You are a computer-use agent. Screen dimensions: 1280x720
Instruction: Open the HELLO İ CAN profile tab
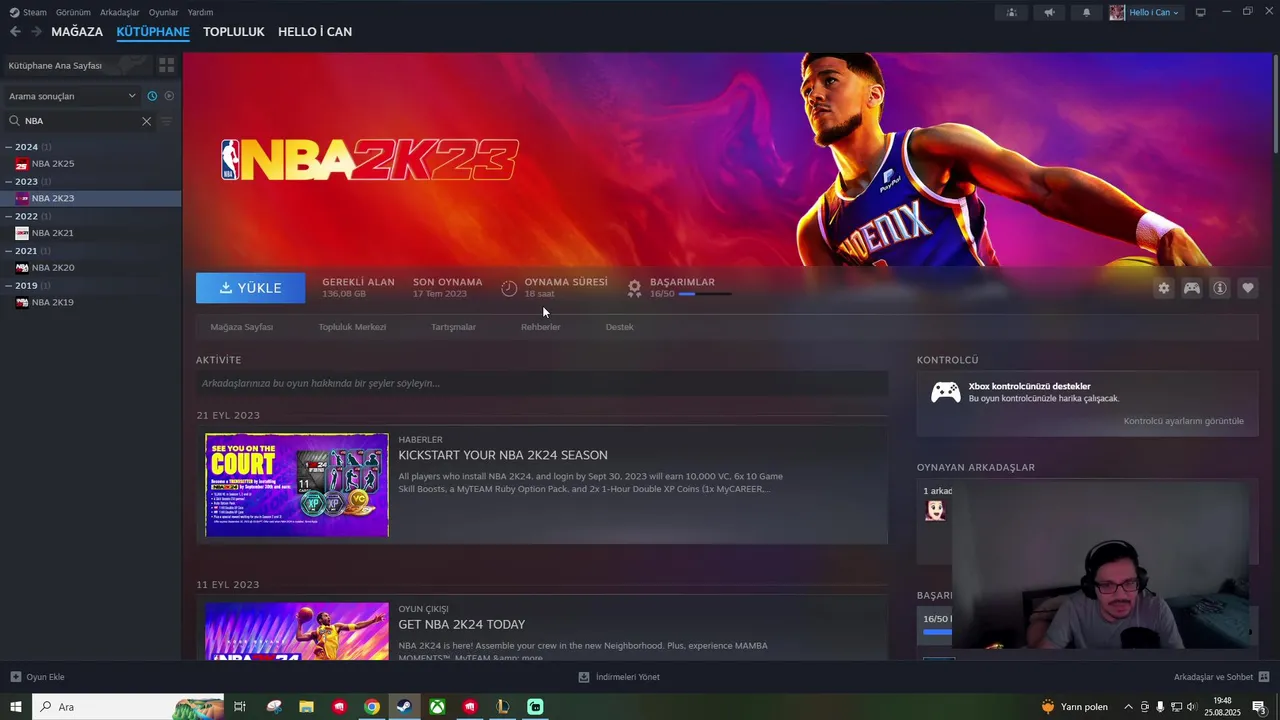pyautogui.click(x=315, y=32)
